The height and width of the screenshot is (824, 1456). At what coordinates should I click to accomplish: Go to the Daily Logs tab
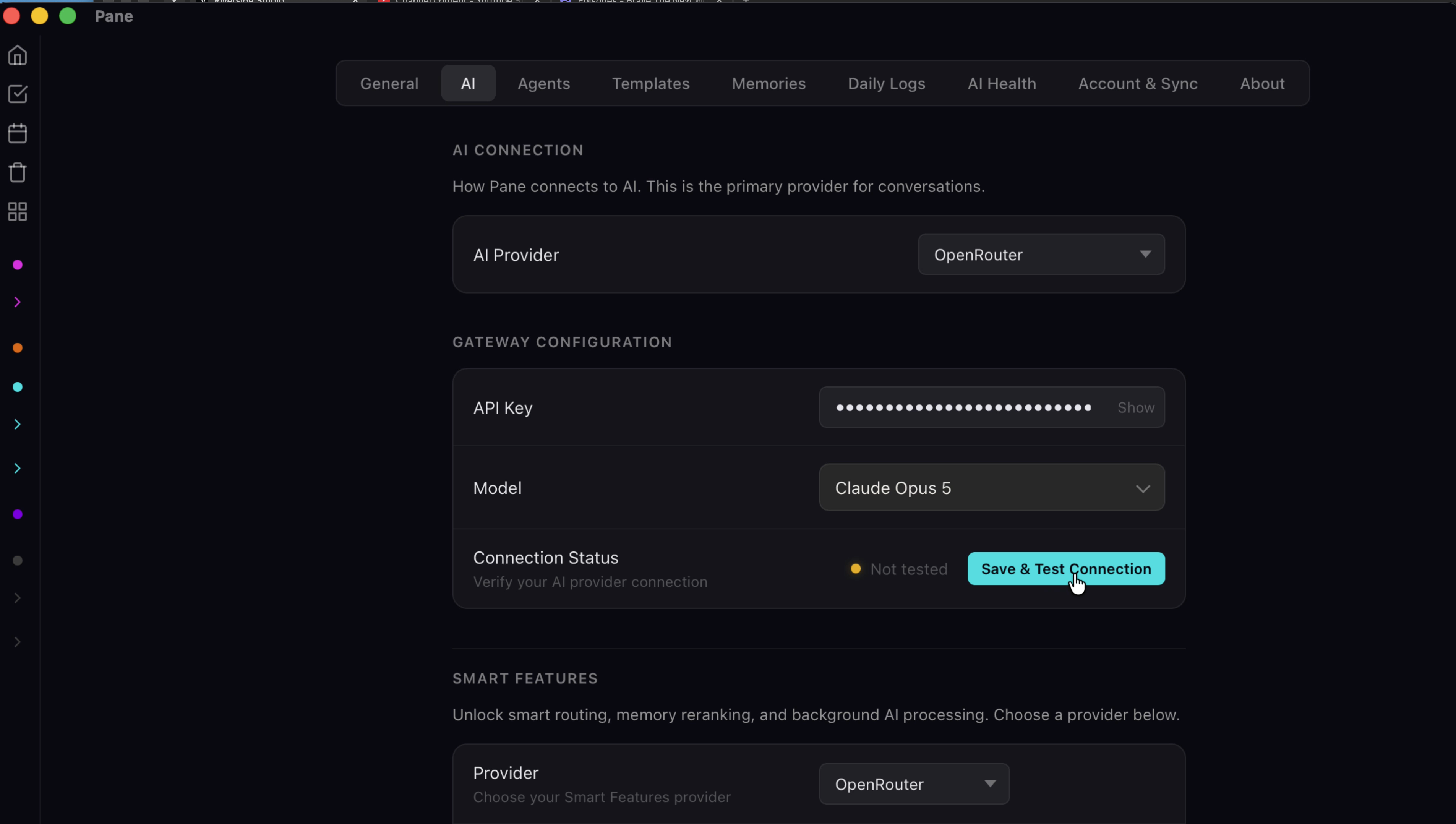(x=887, y=83)
